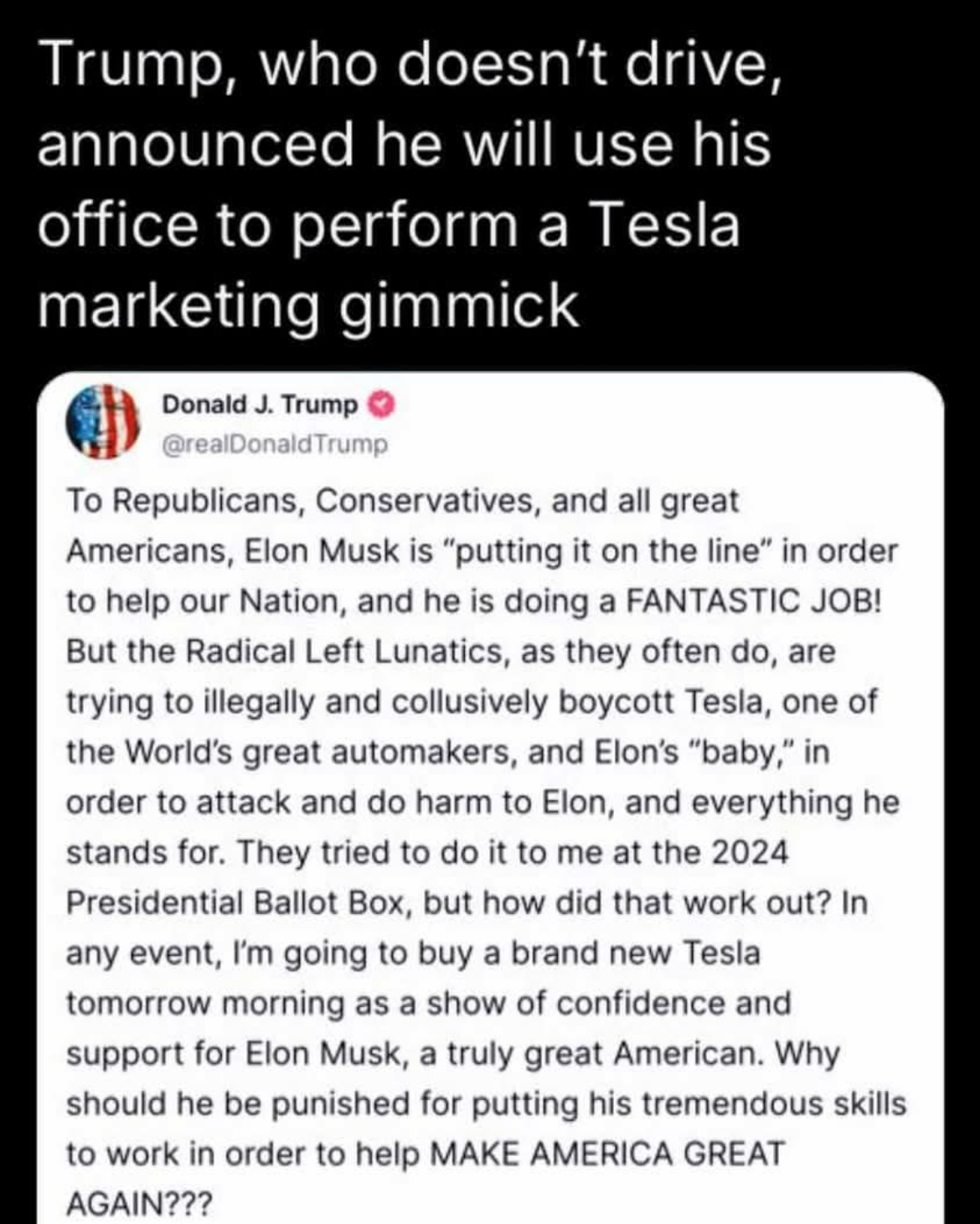
Task: Click "announced he will use his" headline line
Action: [x=404, y=144]
